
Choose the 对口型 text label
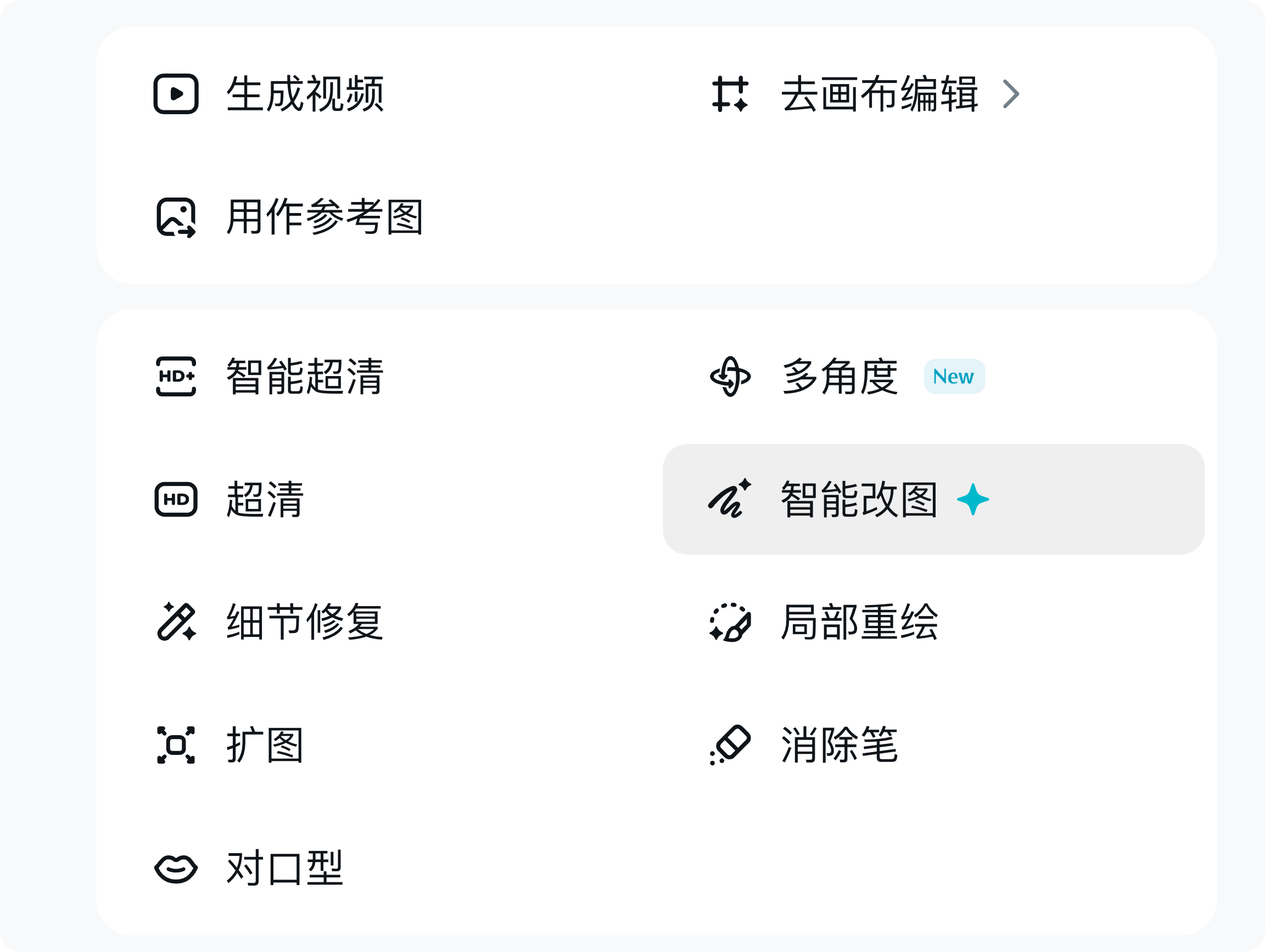tap(285, 869)
